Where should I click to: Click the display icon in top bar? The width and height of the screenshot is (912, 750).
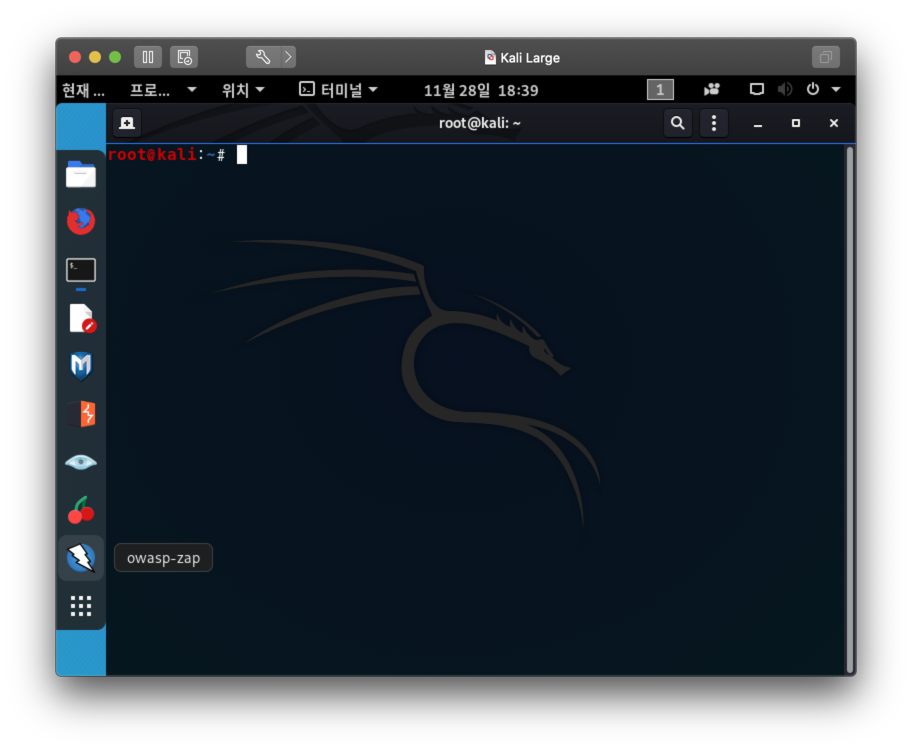[x=757, y=90]
